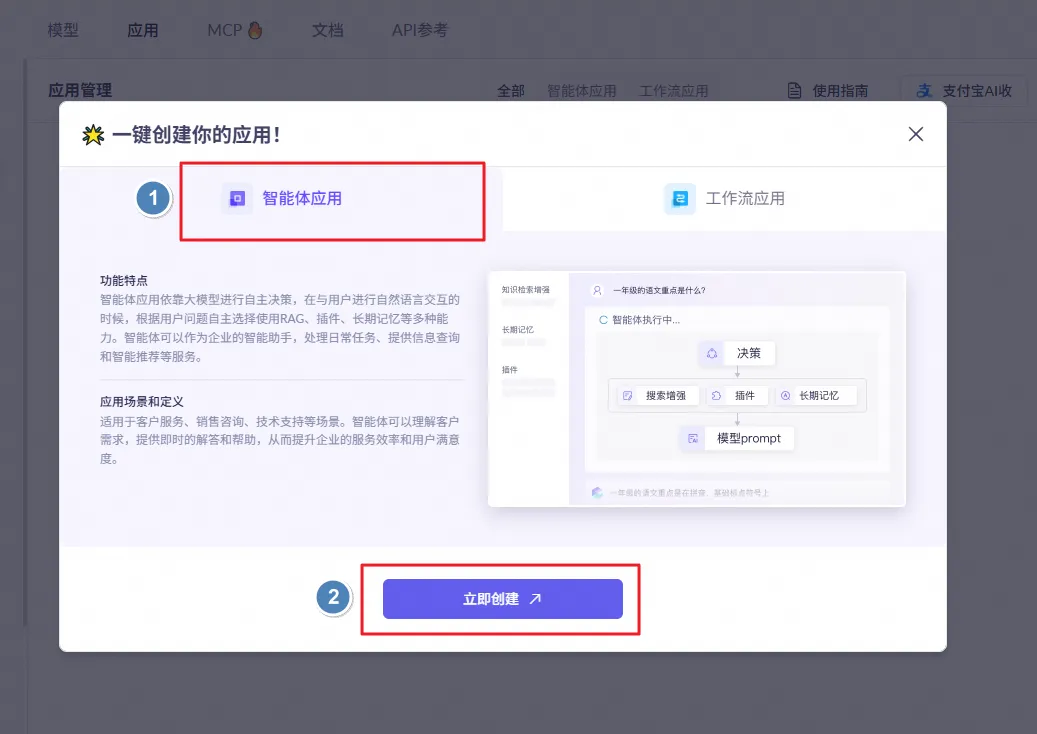1037x734 pixels.
Task: Click the star burst icon beside dialog title
Action: 93,135
